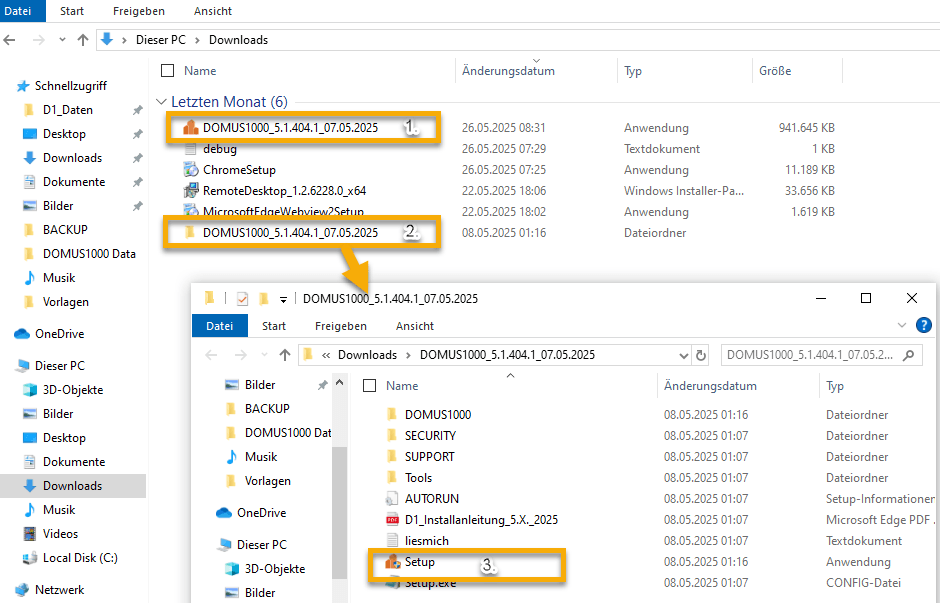Click the debug text document icon
The height and width of the screenshot is (603, 940).
pos(191,149)
